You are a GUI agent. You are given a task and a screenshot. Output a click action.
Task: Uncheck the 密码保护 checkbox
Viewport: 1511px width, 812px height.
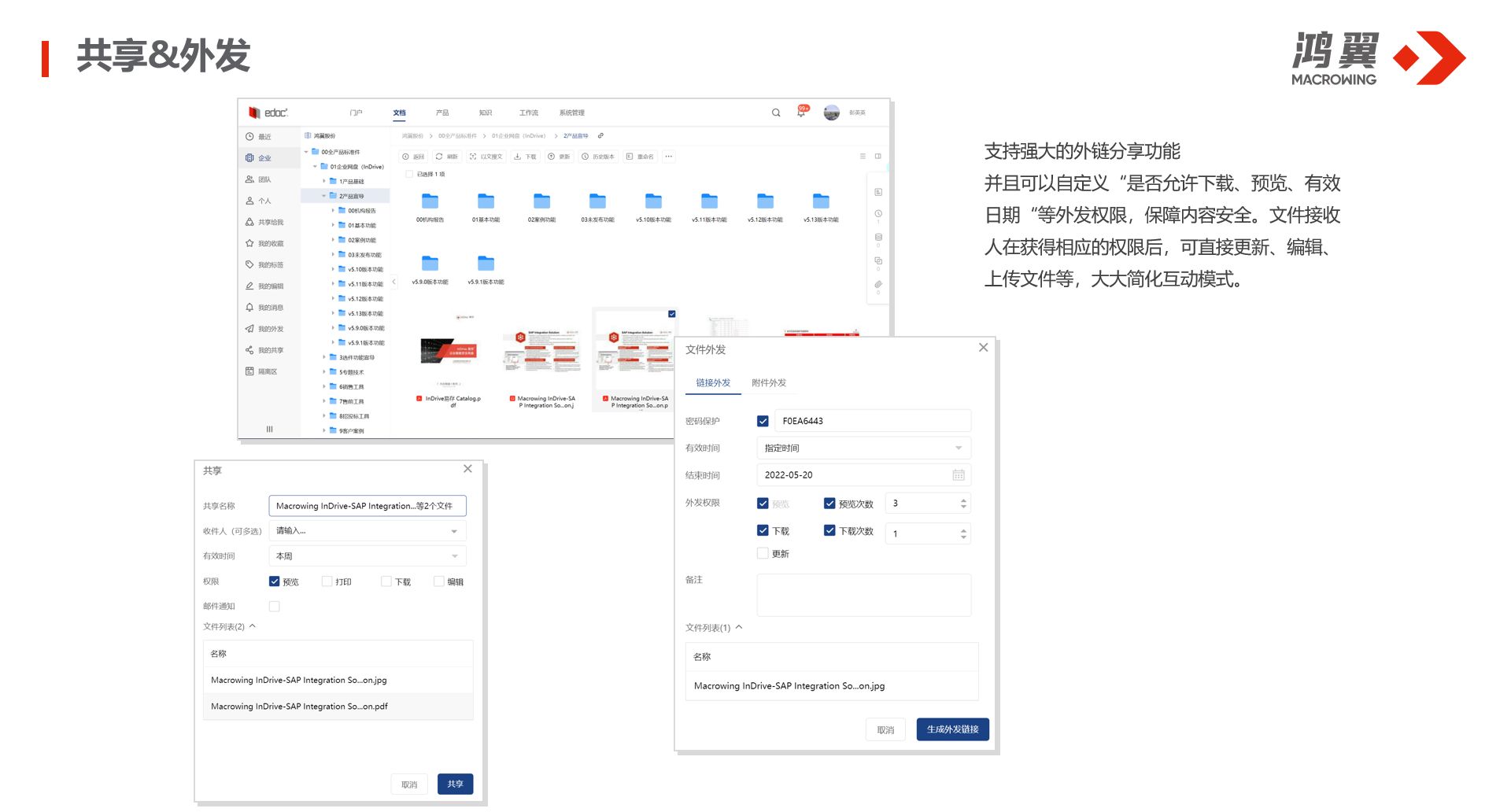coord(763,421)
